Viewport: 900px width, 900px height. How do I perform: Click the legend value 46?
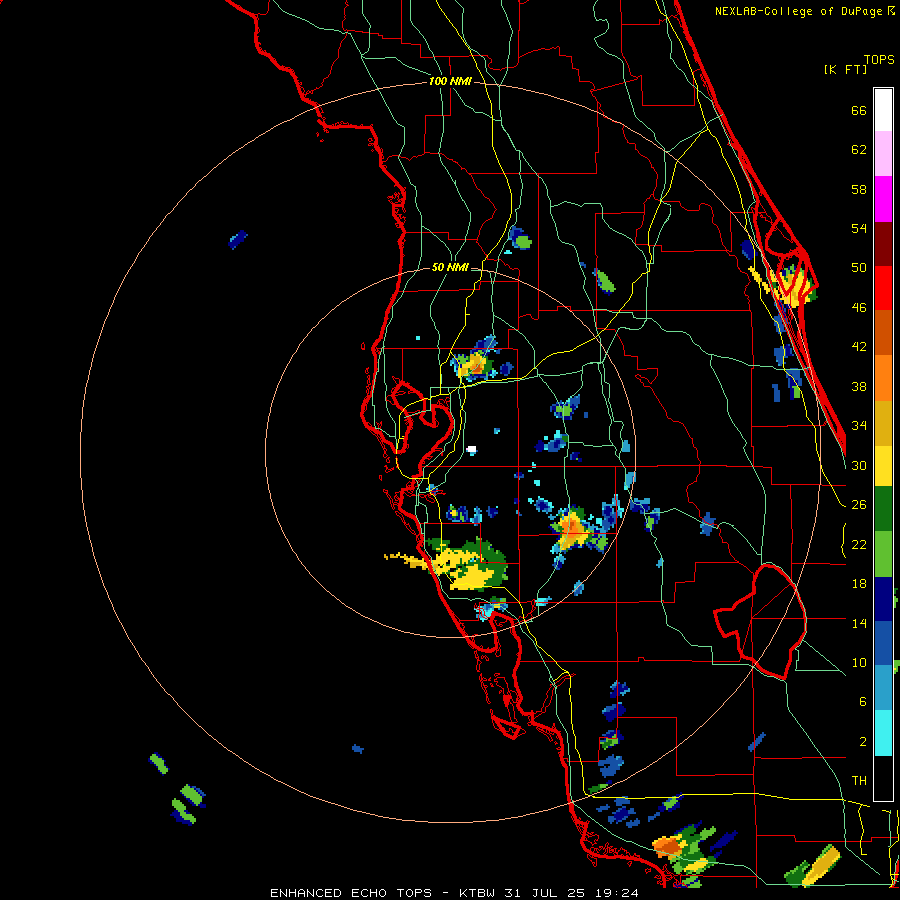[859, 308]
